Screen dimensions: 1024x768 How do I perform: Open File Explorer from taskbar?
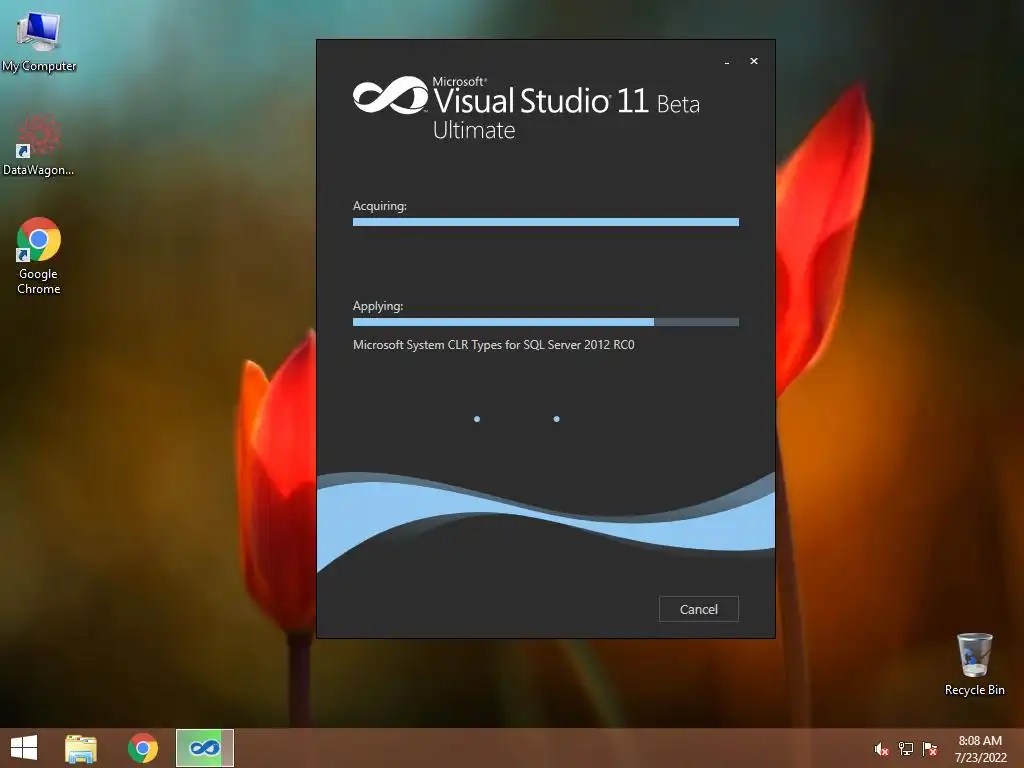pyautogui.click(x=81, y=748)
